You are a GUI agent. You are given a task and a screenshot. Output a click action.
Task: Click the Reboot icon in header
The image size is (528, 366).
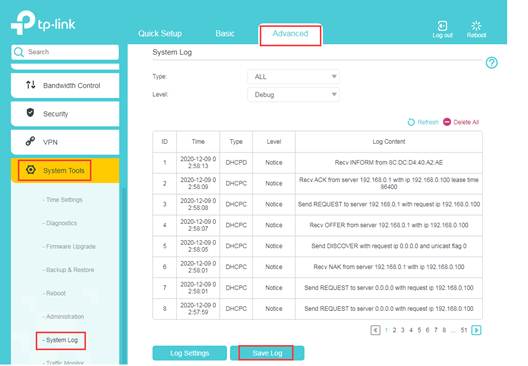click(476, 26)
